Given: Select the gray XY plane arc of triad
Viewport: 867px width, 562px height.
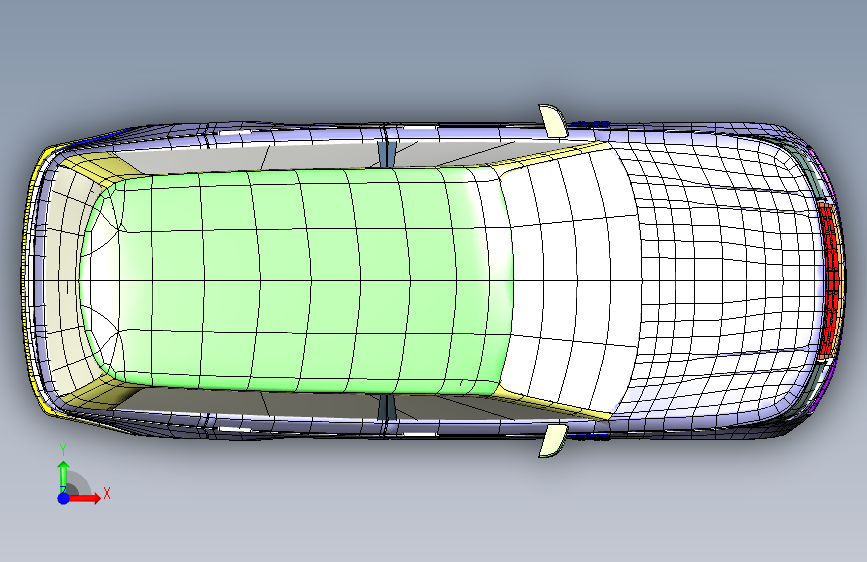Looking at the screenshot, I should (x=79, y=485).
